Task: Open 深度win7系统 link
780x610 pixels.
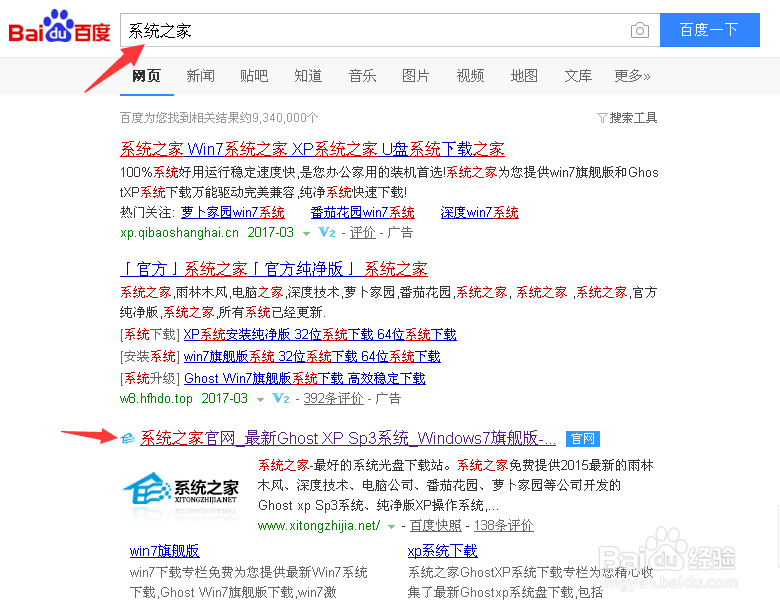Action: [480, 212]
